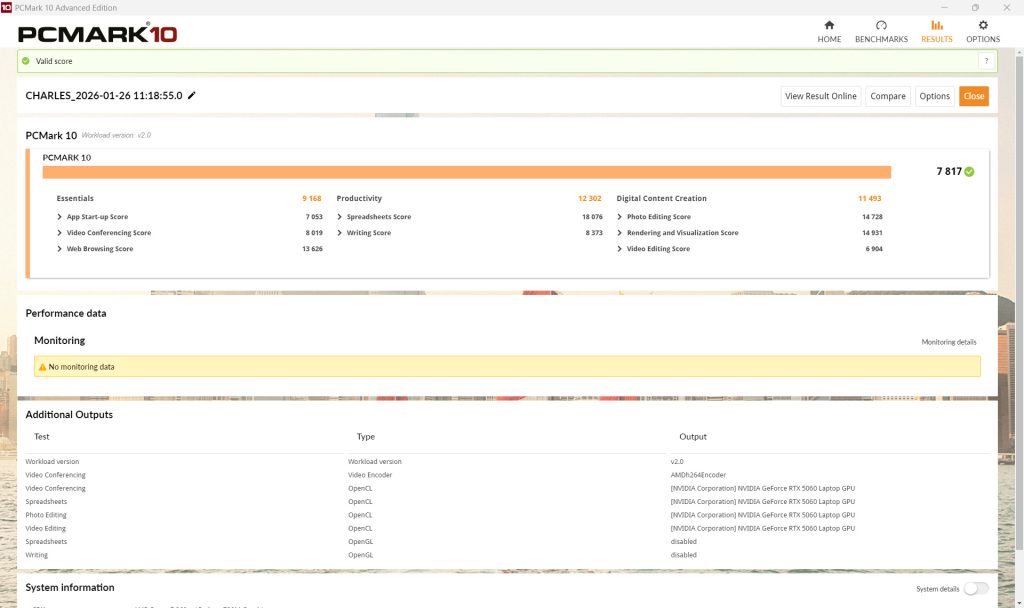Toggle the System details switch
This screenshot has height=608, width=1024.
click(x=976, y=588)
